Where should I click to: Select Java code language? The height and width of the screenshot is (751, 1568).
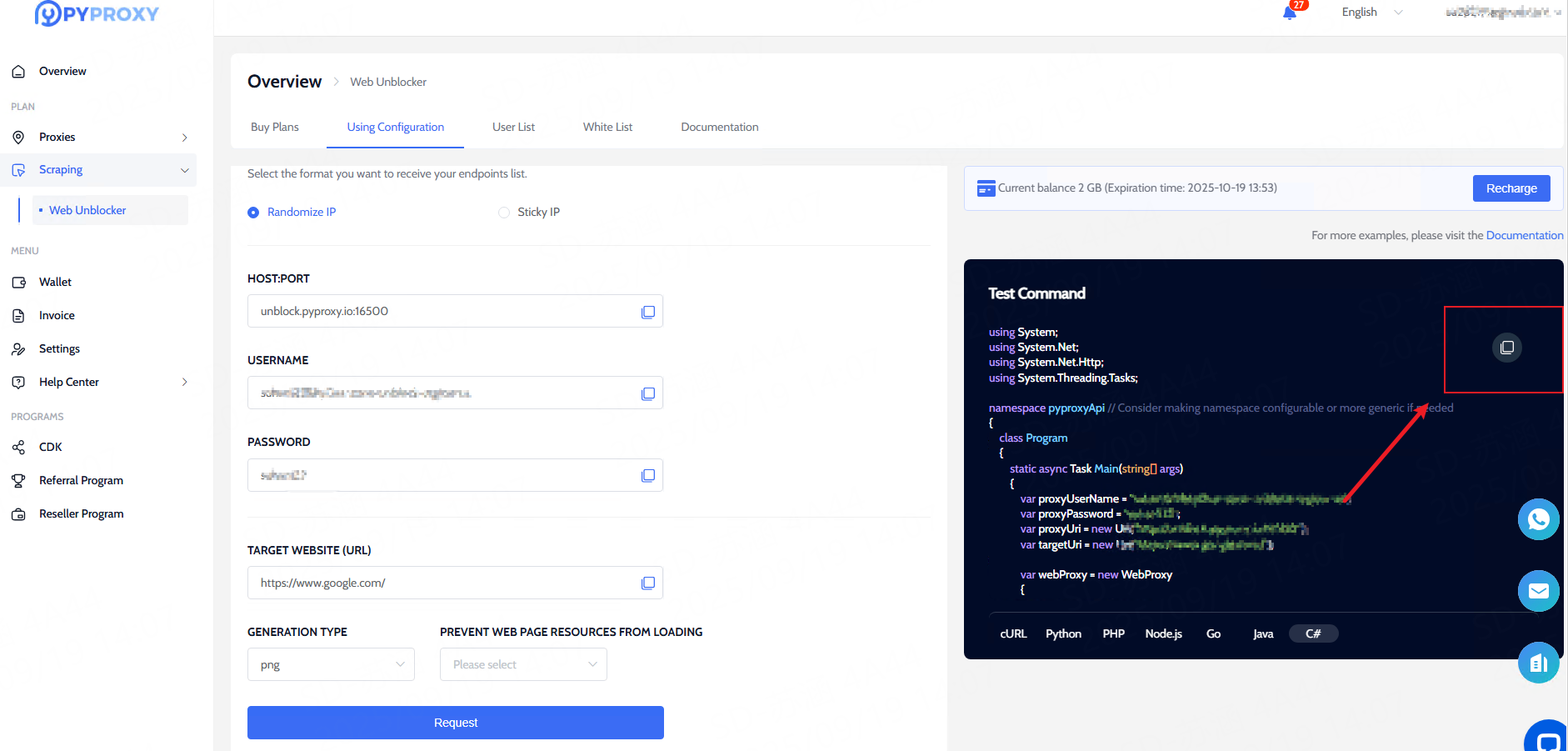click(1263, 634)
